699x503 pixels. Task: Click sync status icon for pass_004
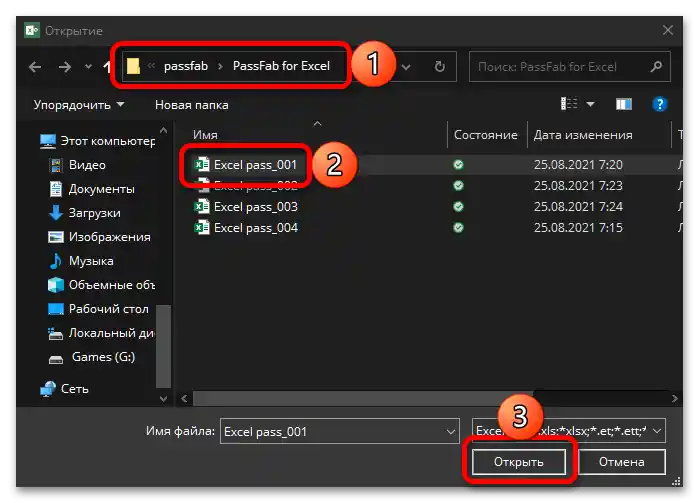pyautogui.click(x=458, y=228)
